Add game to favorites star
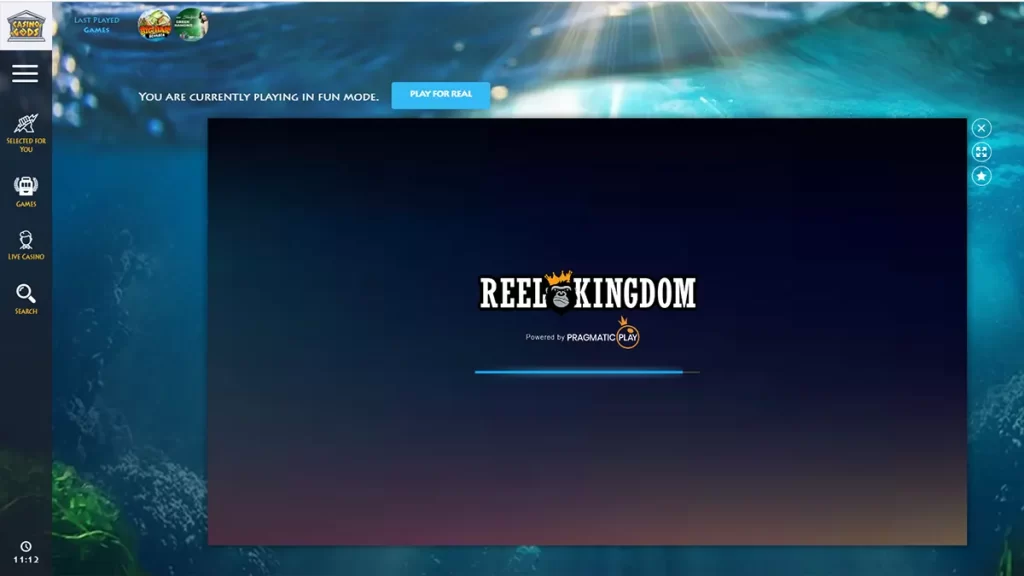 pos(981,176)
